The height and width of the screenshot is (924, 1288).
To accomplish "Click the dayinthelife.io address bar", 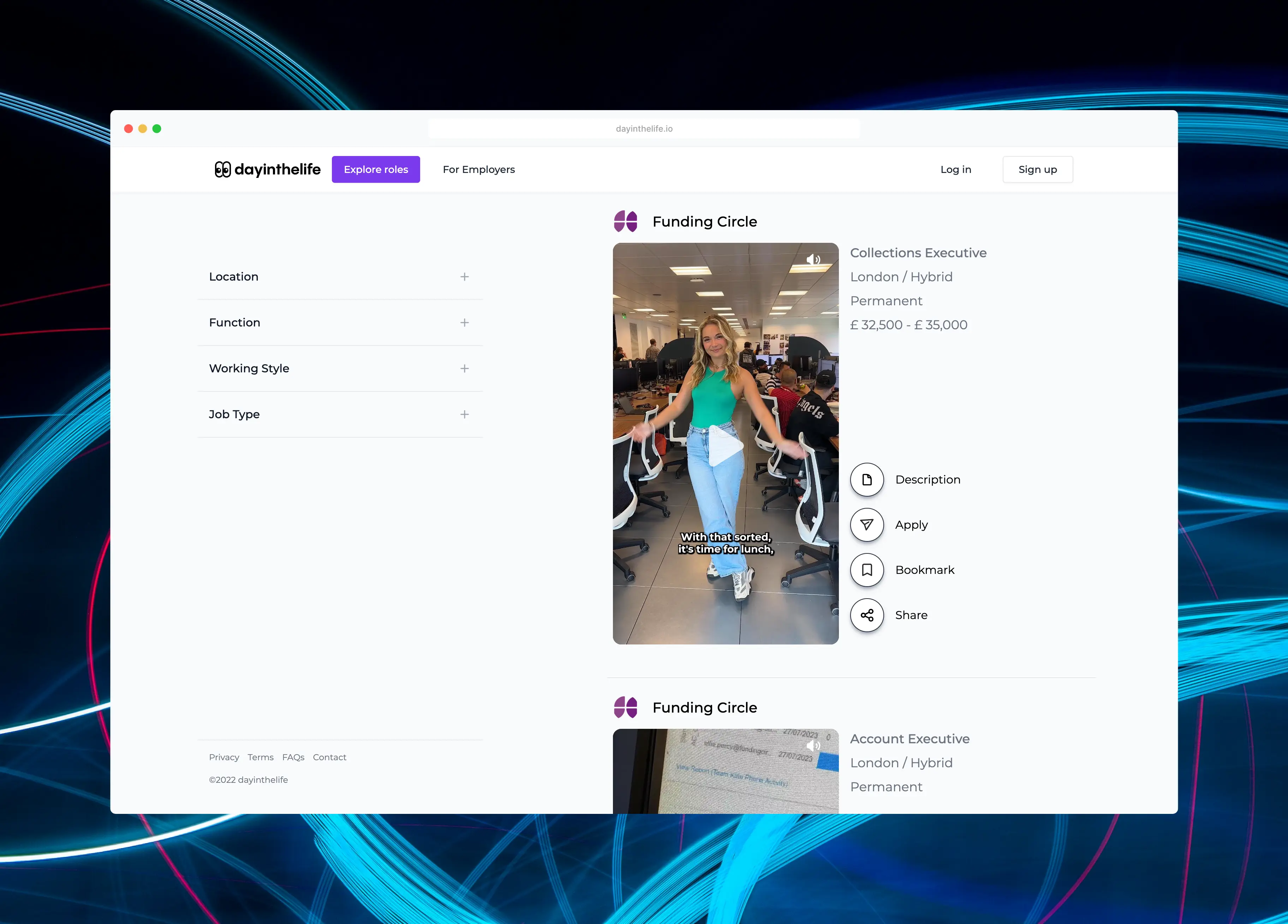I will point(644,129).
